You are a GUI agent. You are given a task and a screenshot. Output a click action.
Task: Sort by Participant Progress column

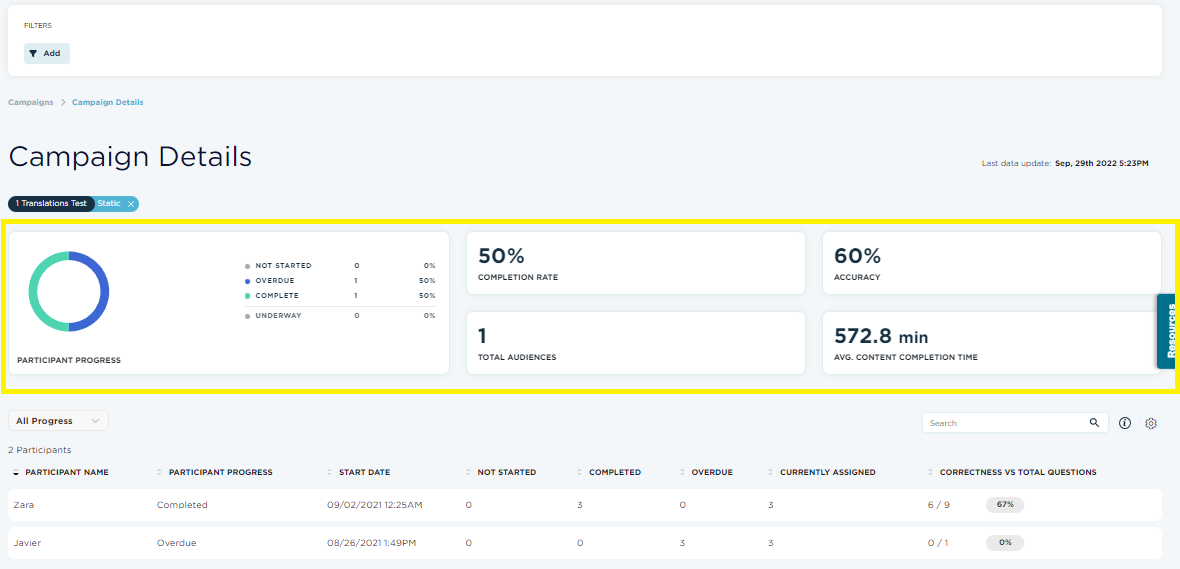pos(215,473)
